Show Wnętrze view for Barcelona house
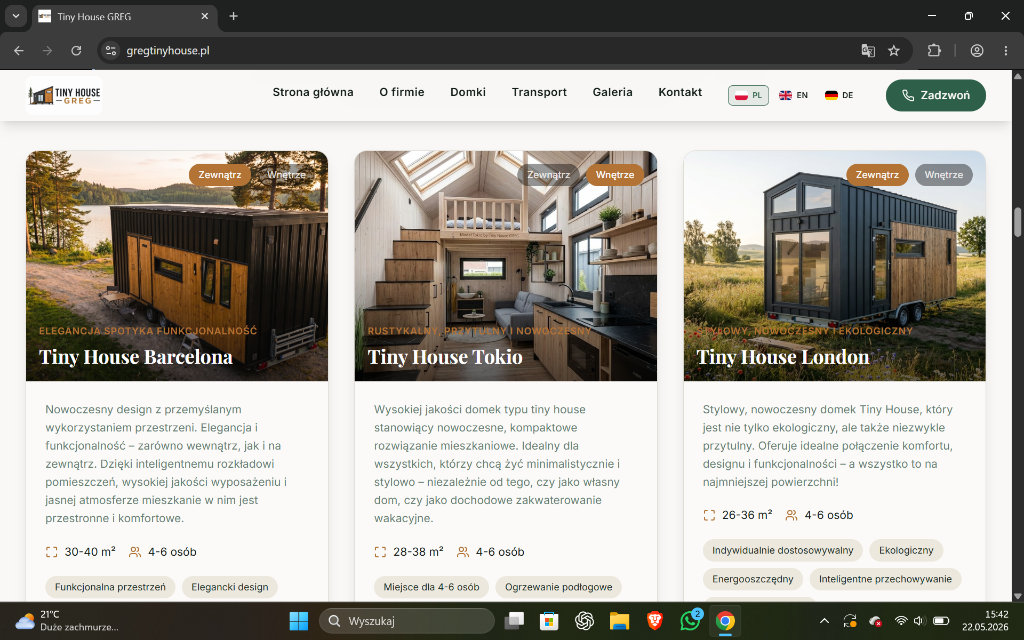Viewport: 1024px width, 640px height. click(x=286, y=174)
